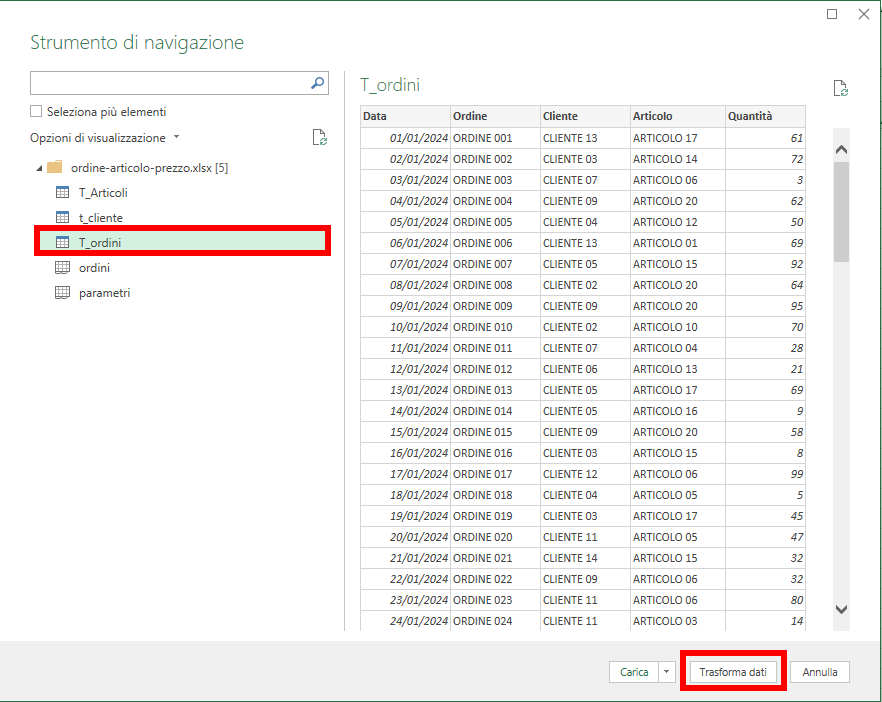
Task: Click ARTICOLO 13 cell
Action: click(x=678, y=369)
